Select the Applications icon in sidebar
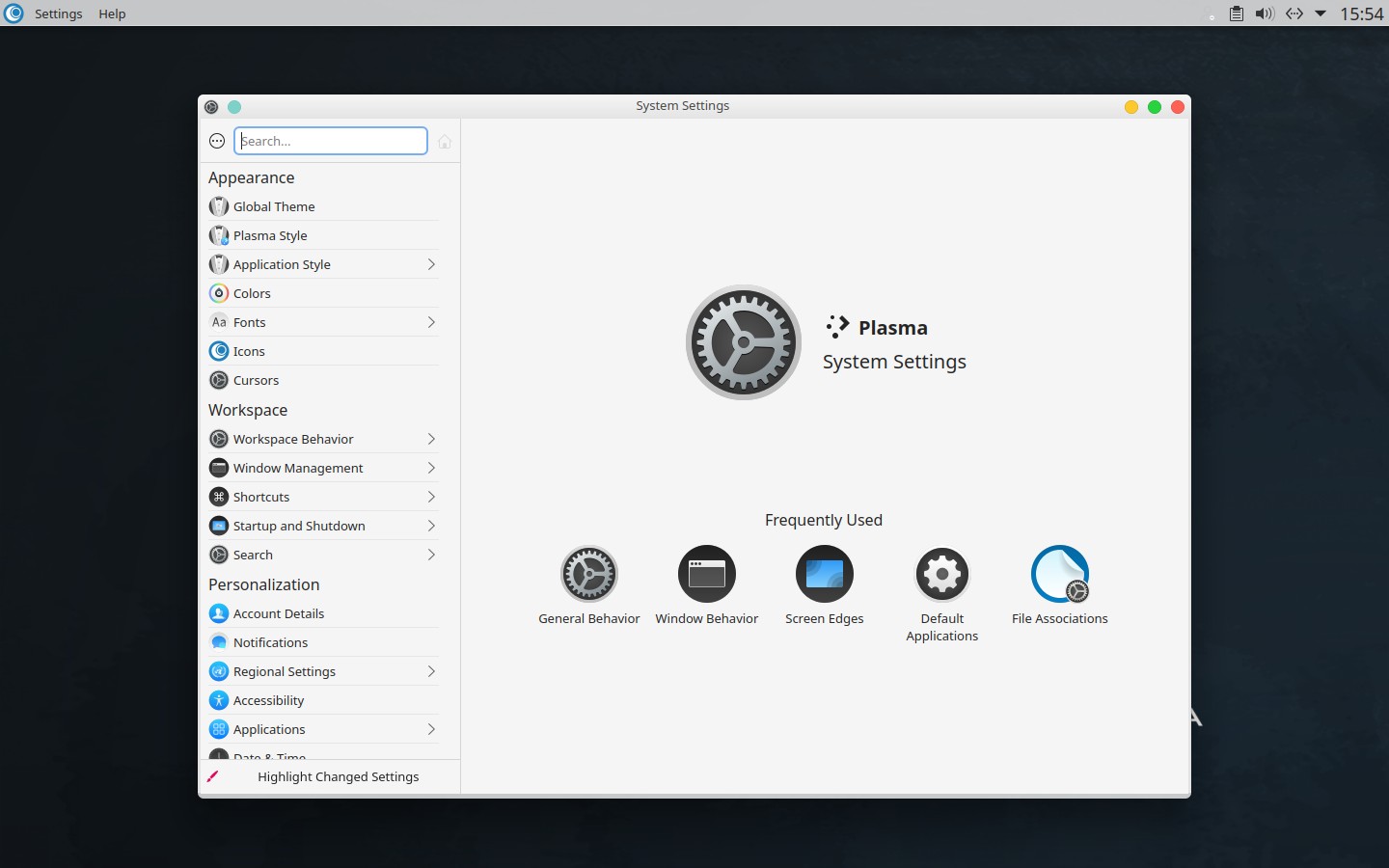 click(x=219, y=729)
